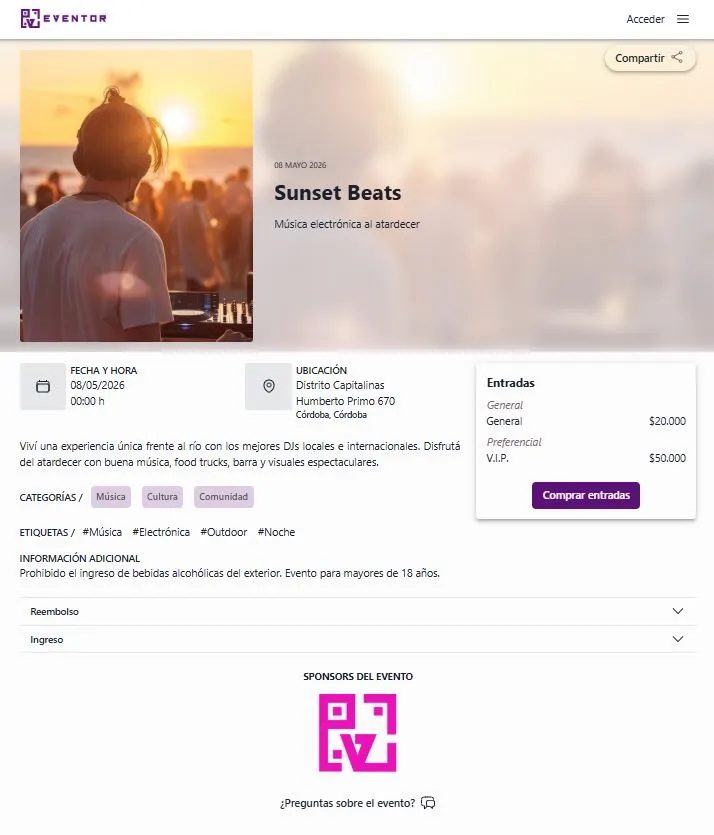
Task: Open the event questions chat icon
Action: [x=429, y=803]
